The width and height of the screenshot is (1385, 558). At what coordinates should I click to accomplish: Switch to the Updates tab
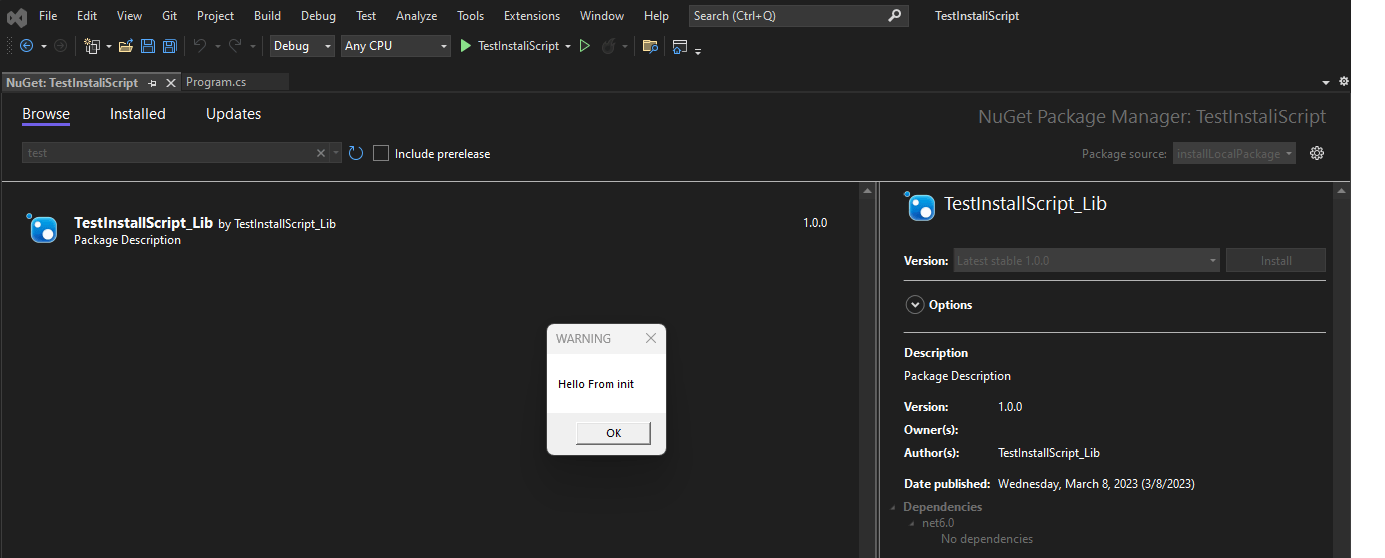(233, 114)
